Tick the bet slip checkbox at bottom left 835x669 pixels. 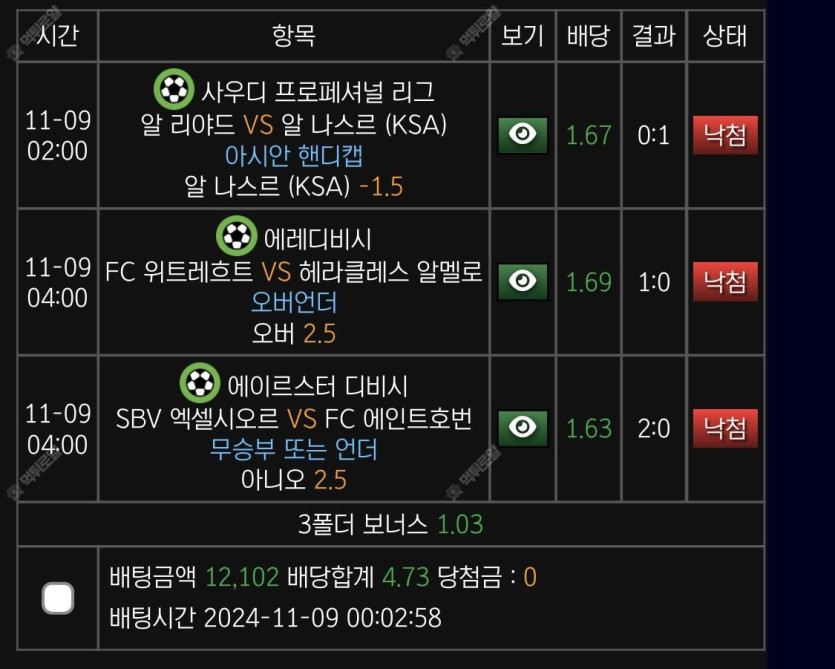[58, 598]
